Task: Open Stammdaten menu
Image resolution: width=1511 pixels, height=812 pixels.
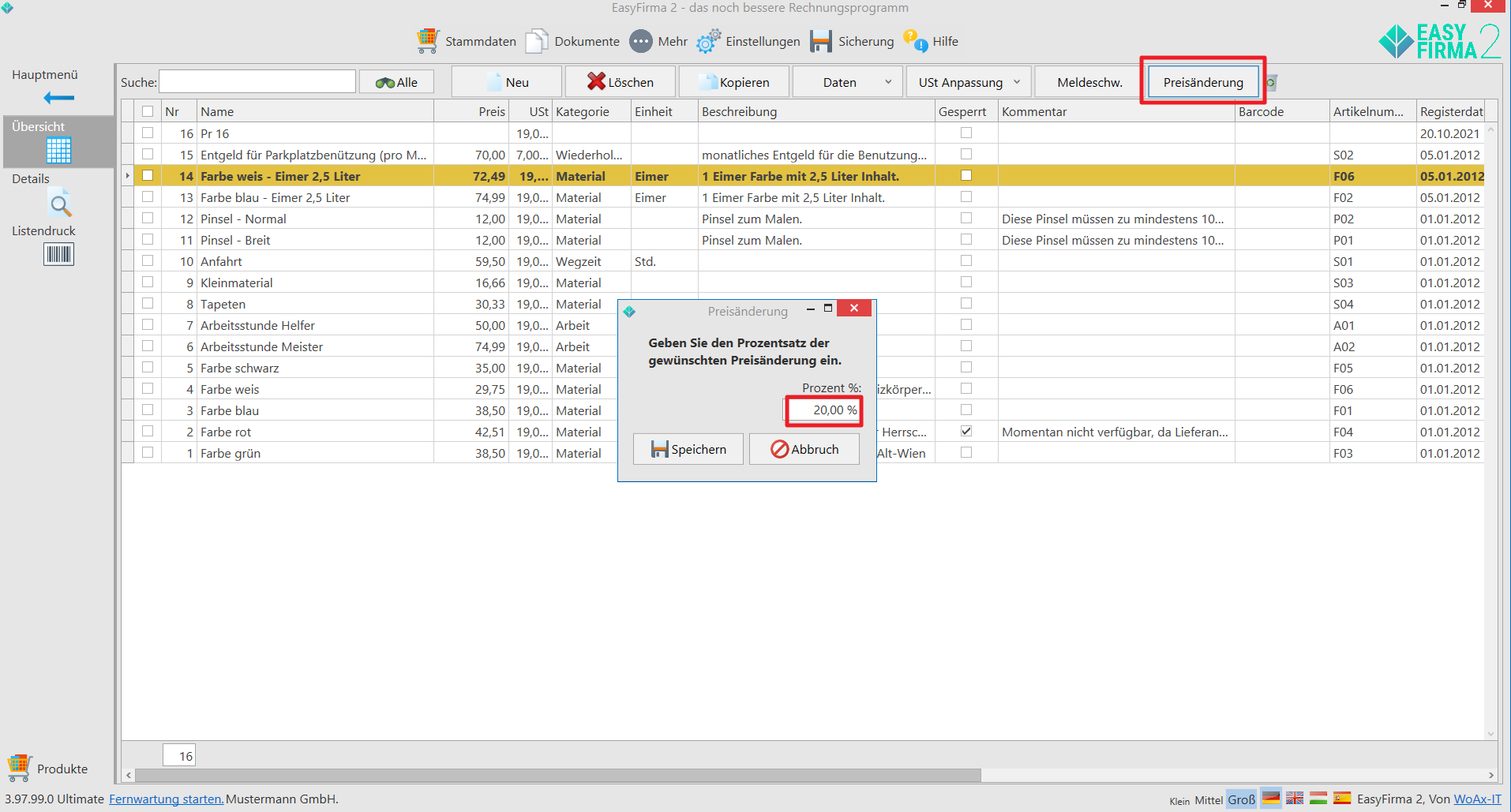Action: point(480,41)
